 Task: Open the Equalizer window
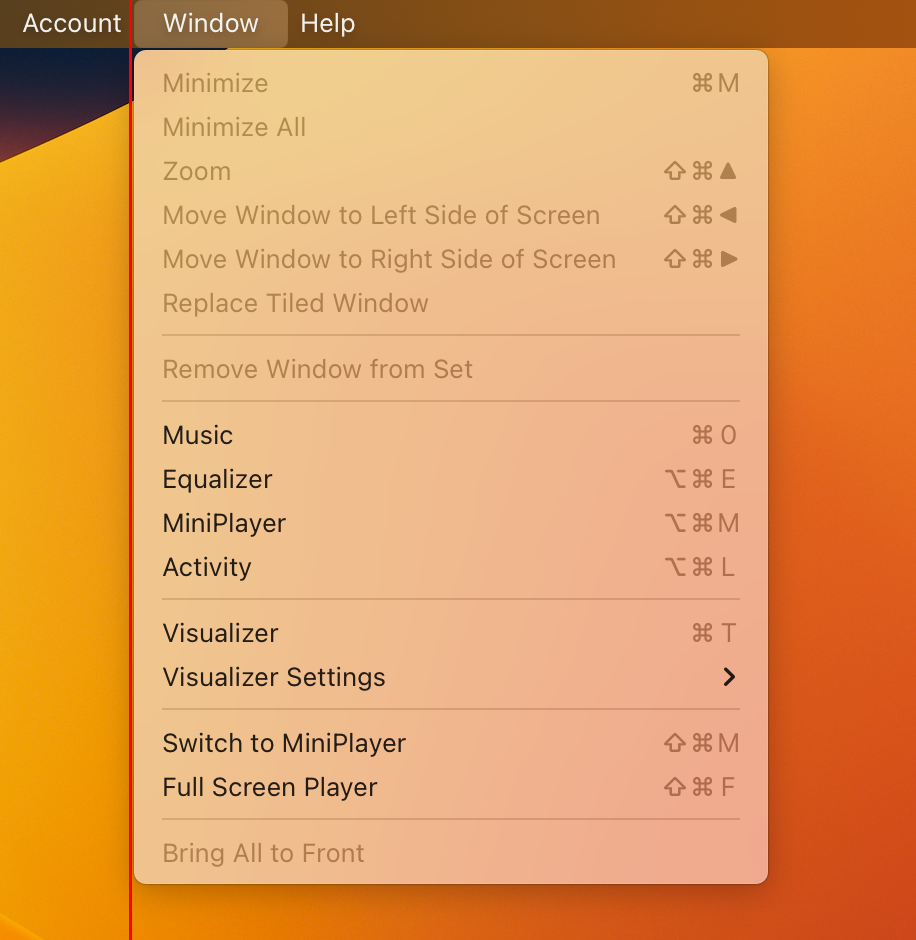click(451, 479)
